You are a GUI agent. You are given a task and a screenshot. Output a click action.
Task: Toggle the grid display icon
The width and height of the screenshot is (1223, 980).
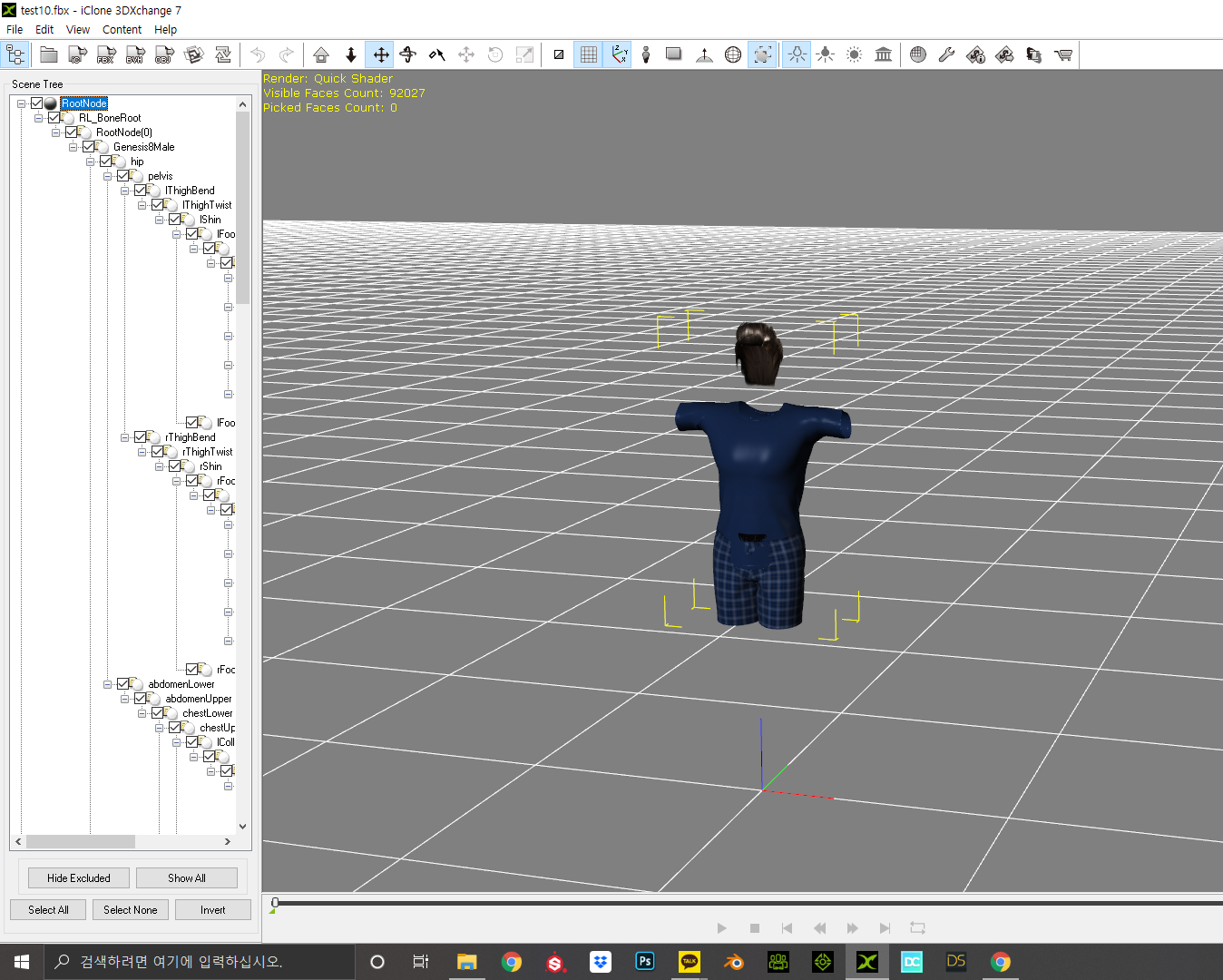pyautogui.click(x=588, y=55)
